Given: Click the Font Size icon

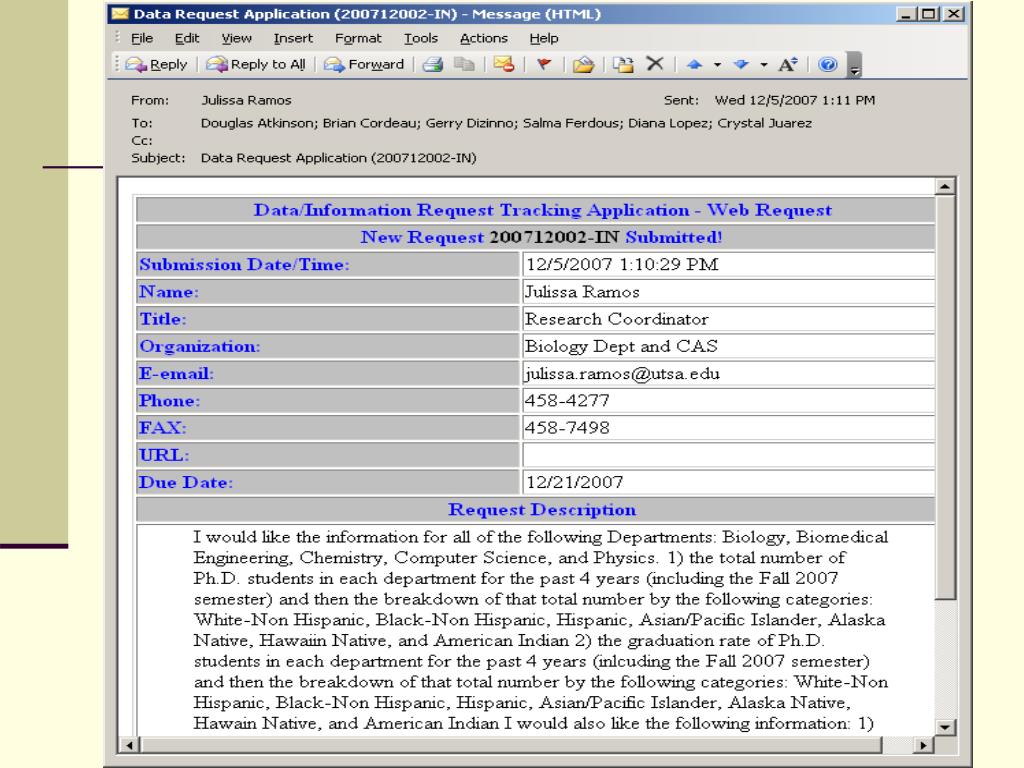Looking at the screenshot, I should [788, 64].
